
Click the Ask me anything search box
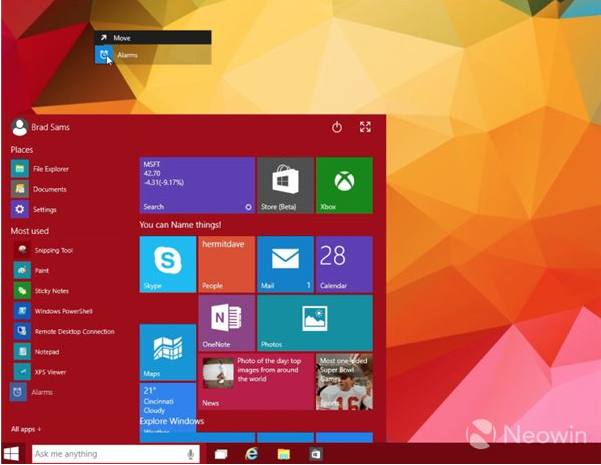pos(110,454)
